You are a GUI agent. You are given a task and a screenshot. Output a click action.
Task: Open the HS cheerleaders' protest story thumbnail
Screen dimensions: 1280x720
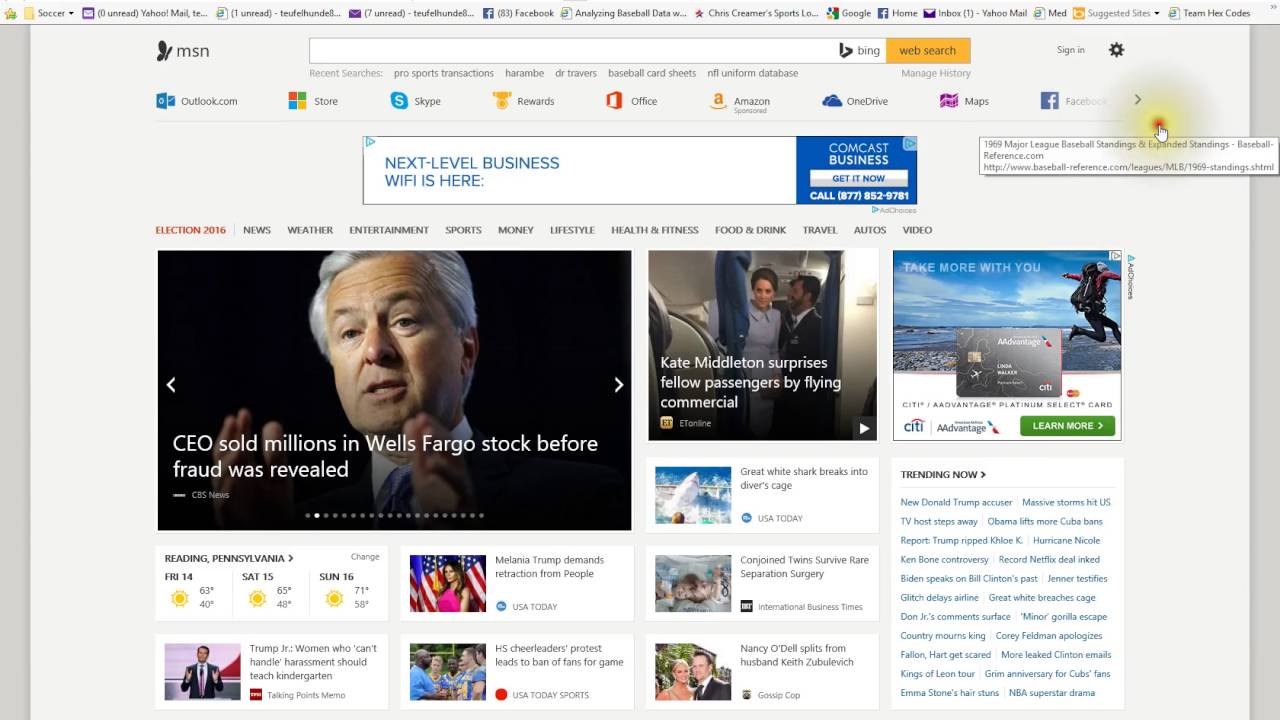point(448,672)
